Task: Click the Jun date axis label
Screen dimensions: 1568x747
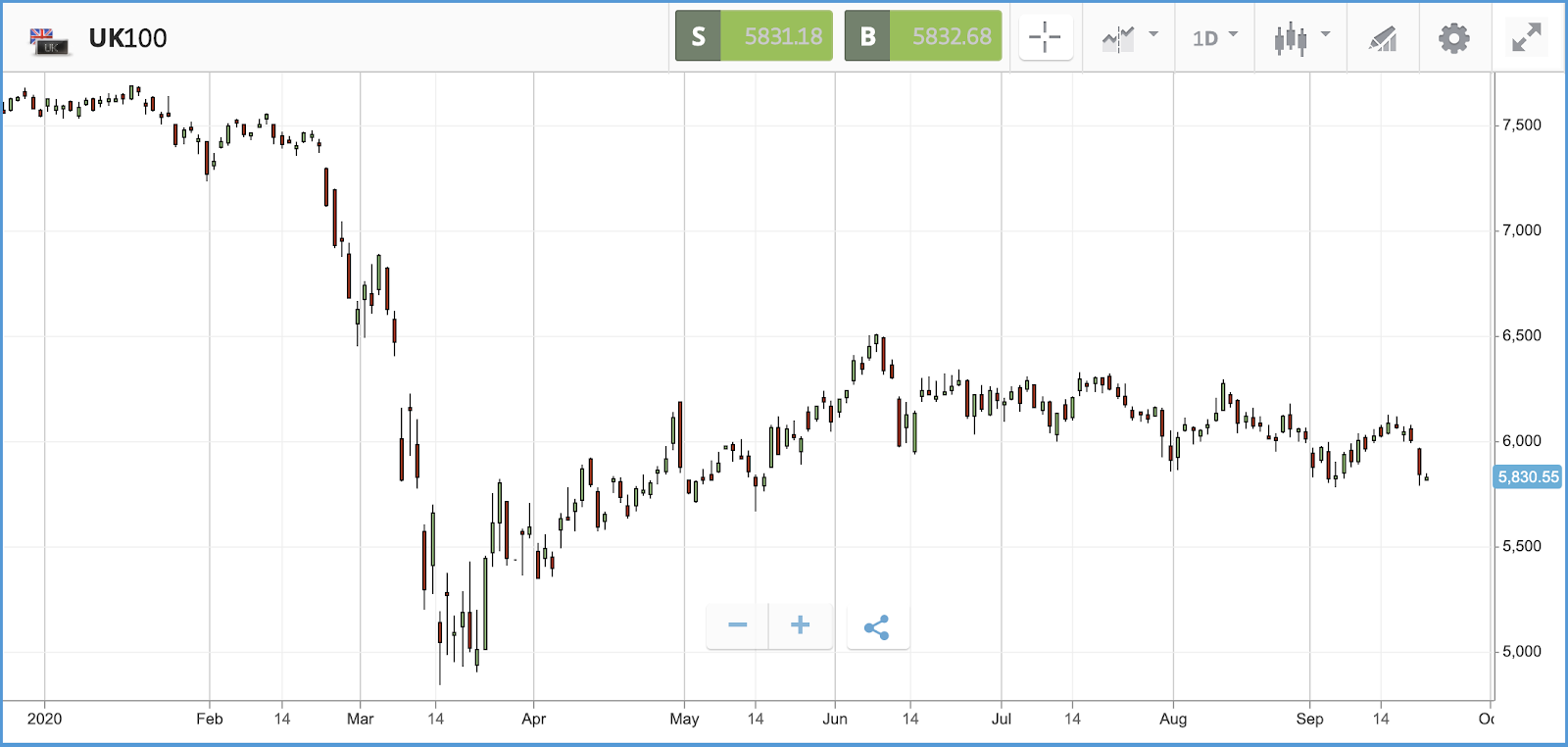Action: tap(835, 720)
